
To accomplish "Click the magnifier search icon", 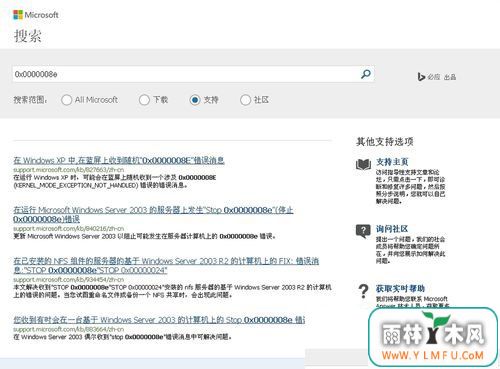I will (x=366, y=74).
